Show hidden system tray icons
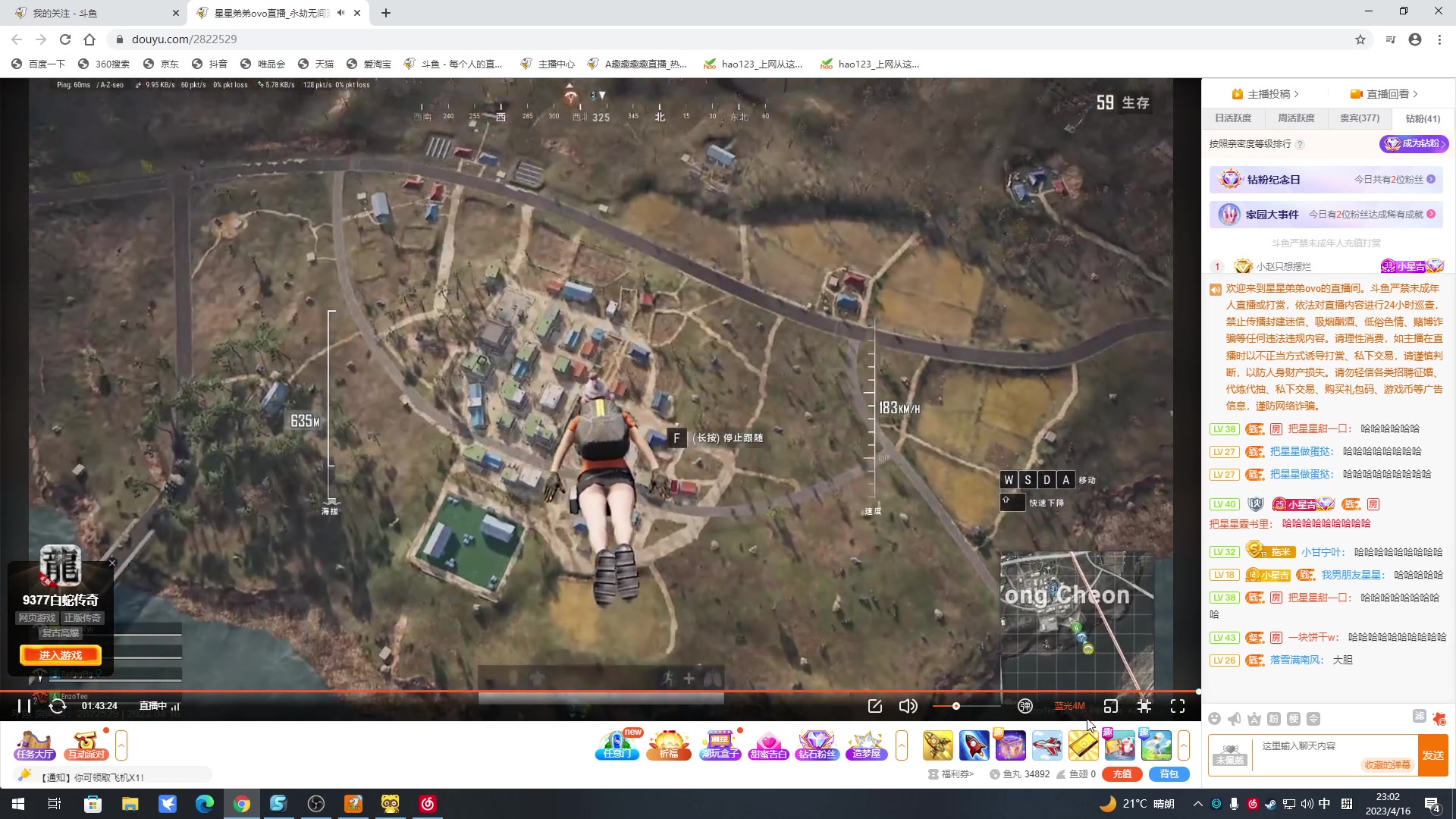 [1197, 804]
